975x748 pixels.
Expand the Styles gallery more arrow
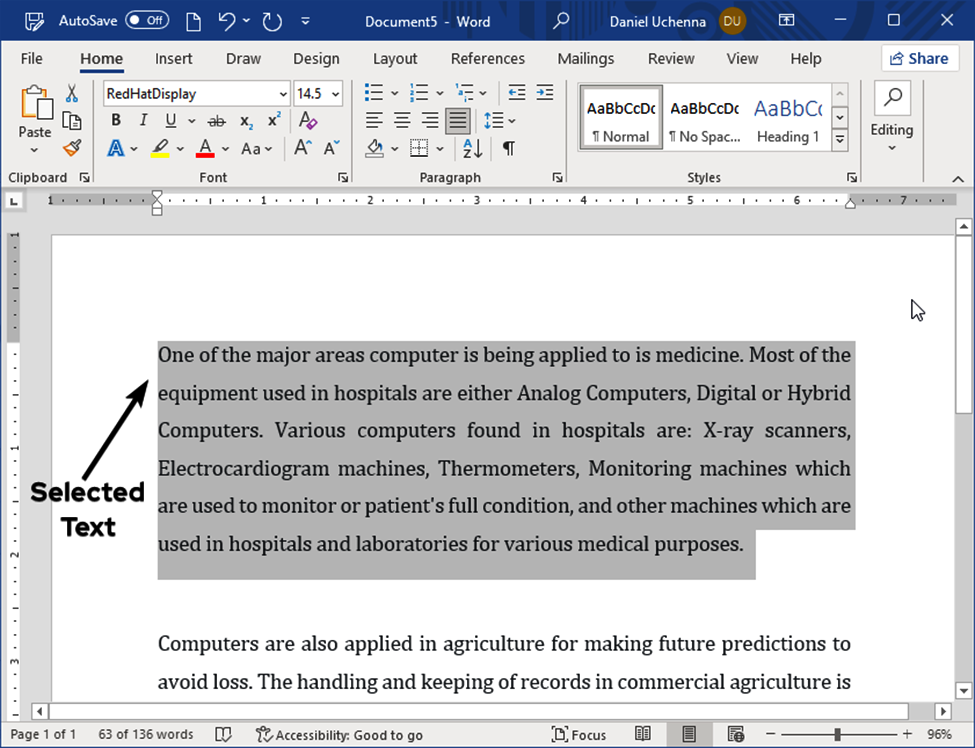click(840, 141)
